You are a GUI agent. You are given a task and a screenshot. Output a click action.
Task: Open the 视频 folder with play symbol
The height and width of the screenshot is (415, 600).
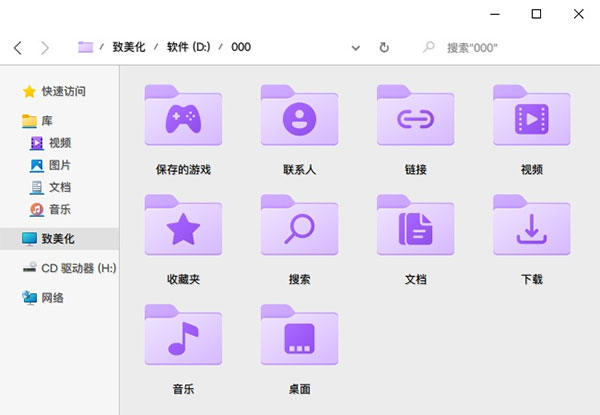[x=531, y=119]
